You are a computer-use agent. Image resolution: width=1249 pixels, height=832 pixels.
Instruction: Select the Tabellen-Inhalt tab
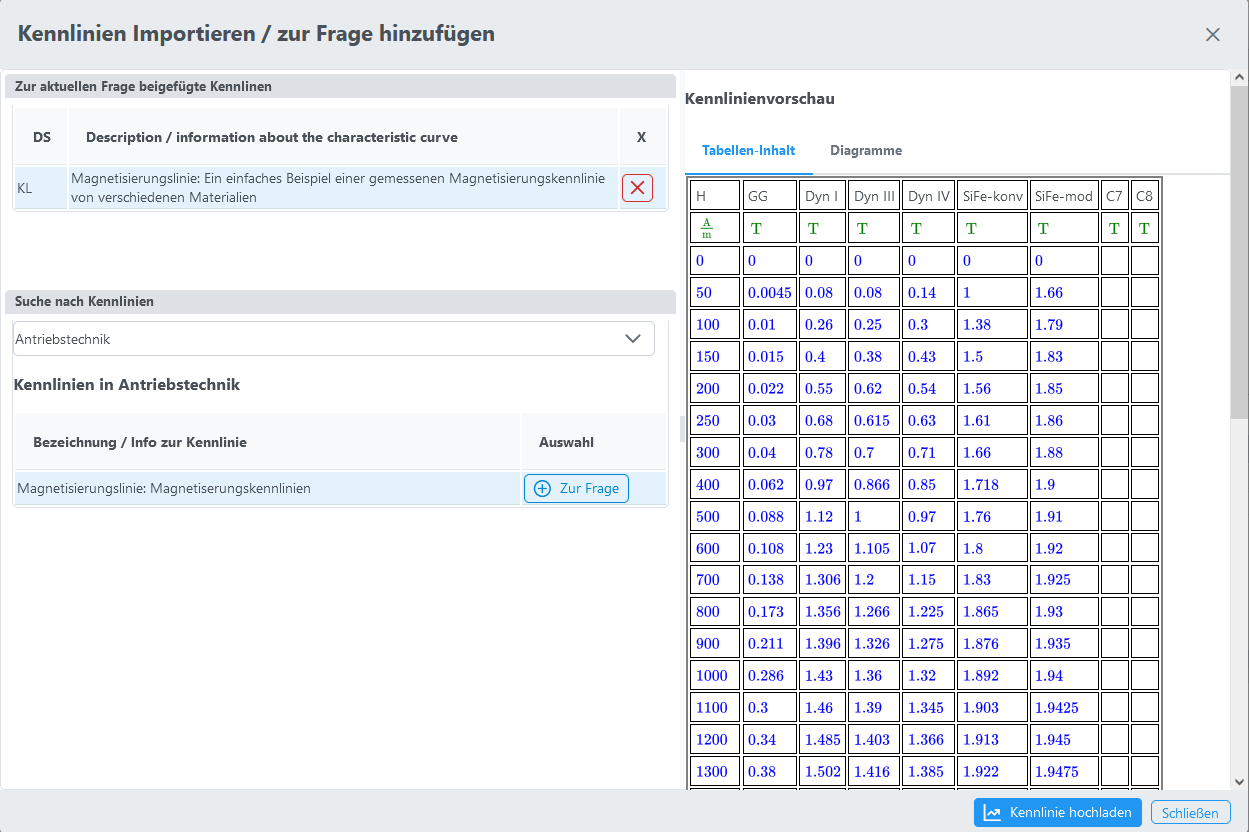click(748, 151)
